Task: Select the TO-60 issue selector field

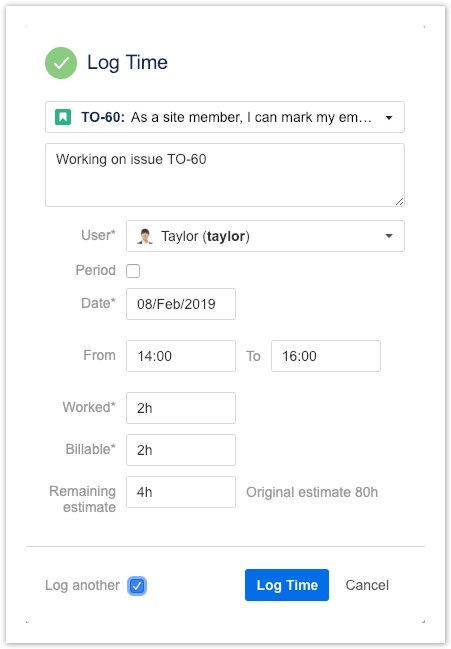Action: click(x=225, y=117)
